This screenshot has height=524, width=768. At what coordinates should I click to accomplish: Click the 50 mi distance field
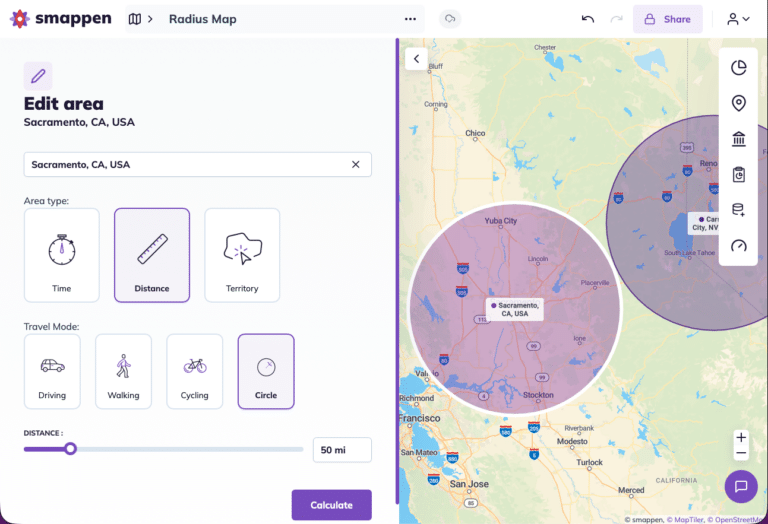[x=342, y=450]
